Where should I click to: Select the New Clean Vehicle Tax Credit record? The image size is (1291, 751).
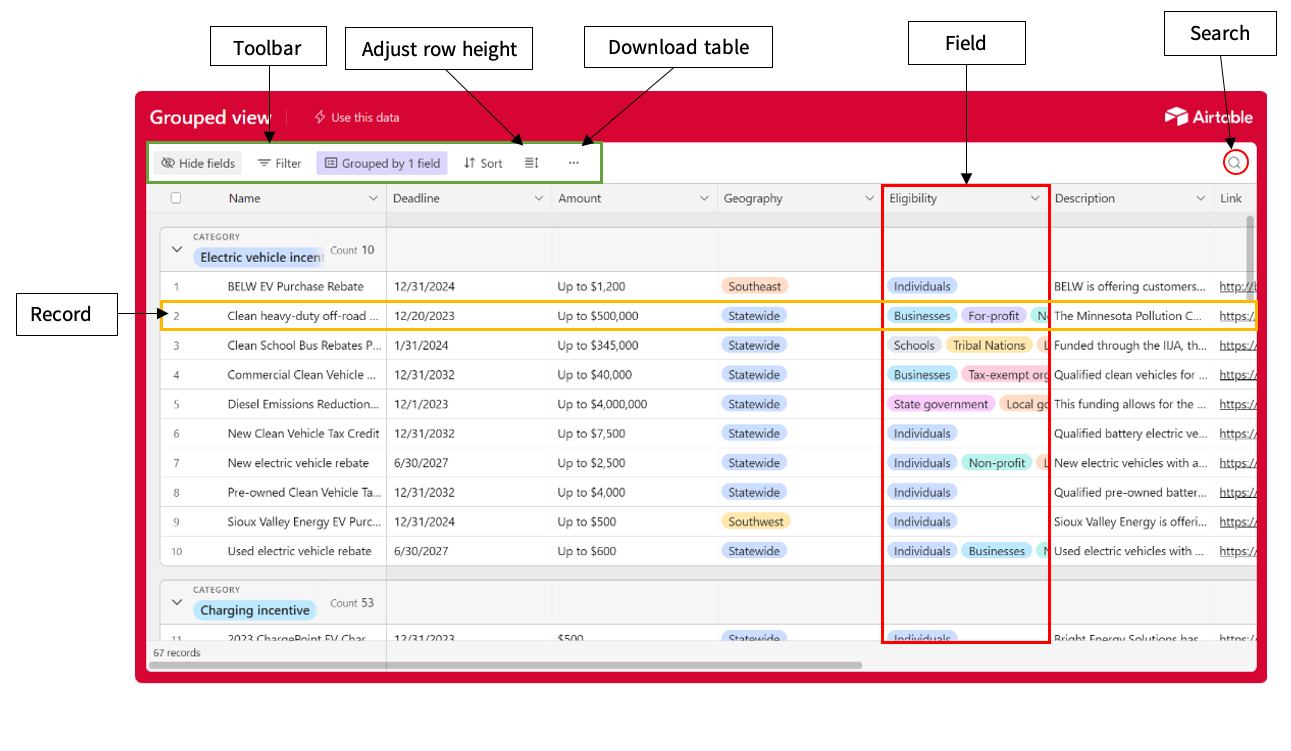click(303, 434)
